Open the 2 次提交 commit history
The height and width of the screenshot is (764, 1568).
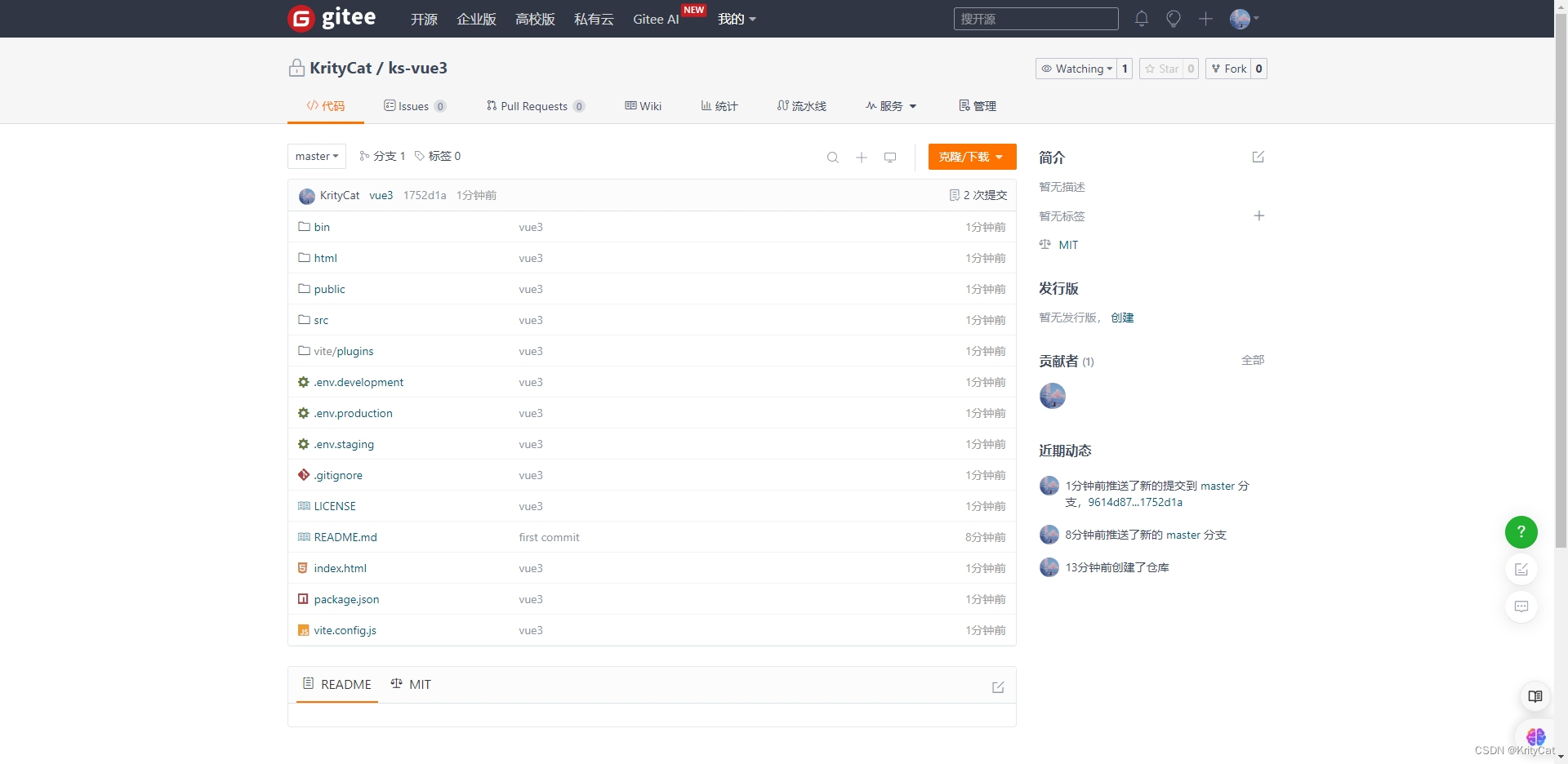click(x=978, y=195)
